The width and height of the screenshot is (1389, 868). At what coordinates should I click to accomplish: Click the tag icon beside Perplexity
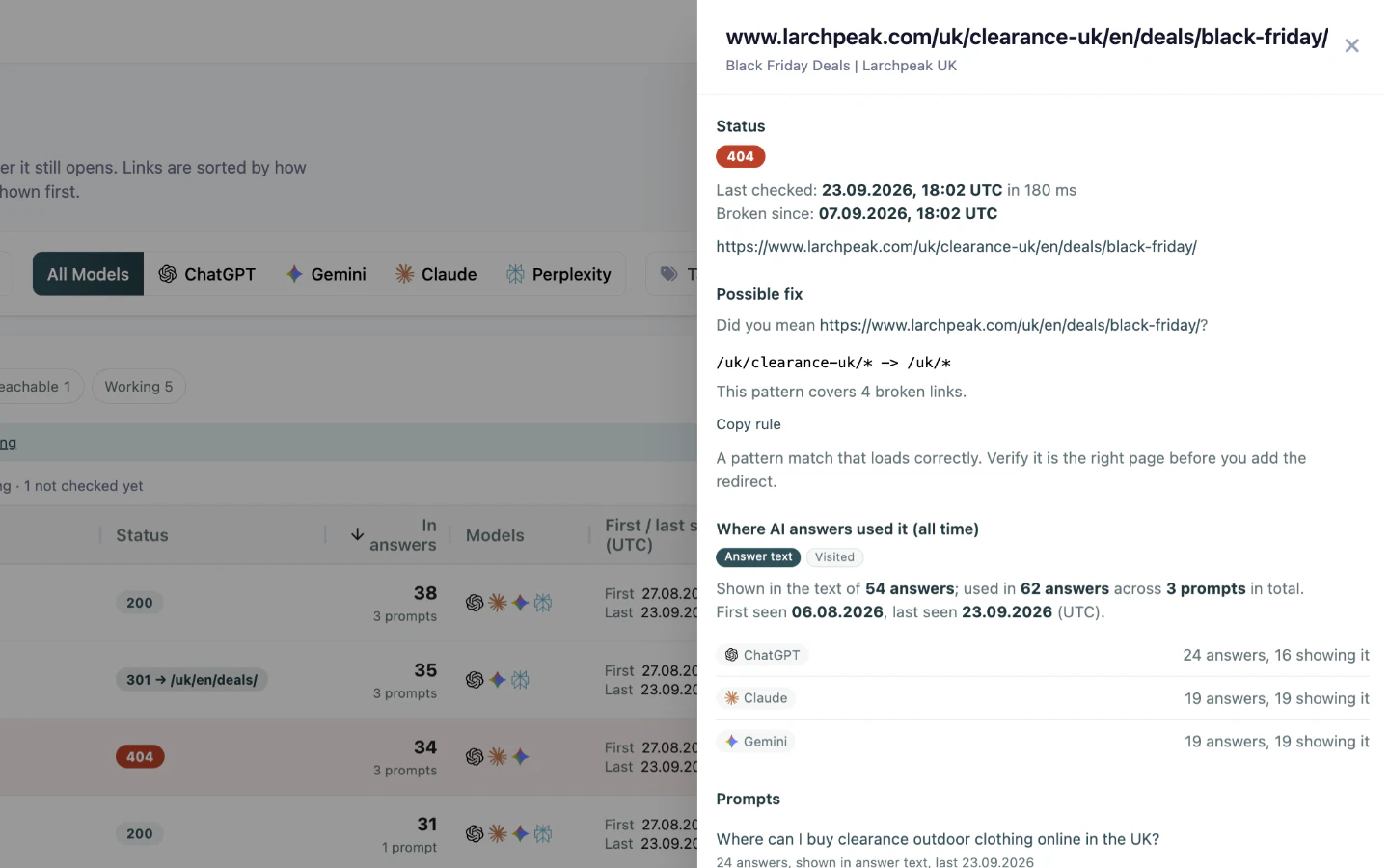[x=669, y=274]
